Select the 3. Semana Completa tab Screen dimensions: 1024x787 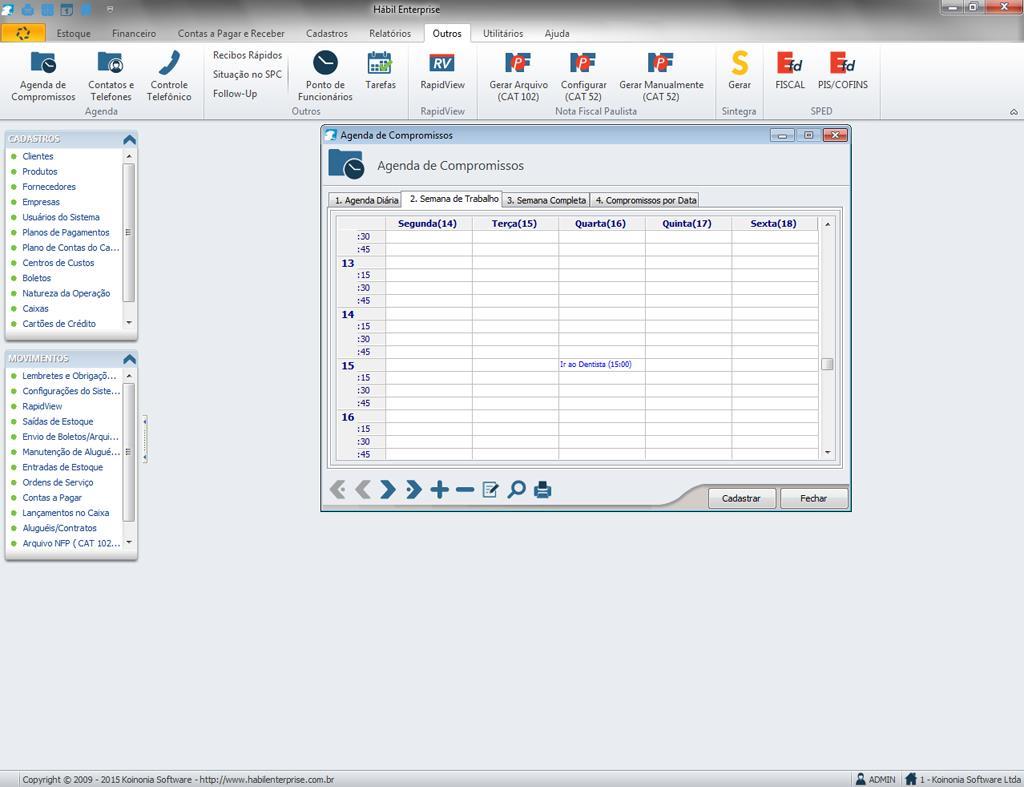[x=546, y=201]
